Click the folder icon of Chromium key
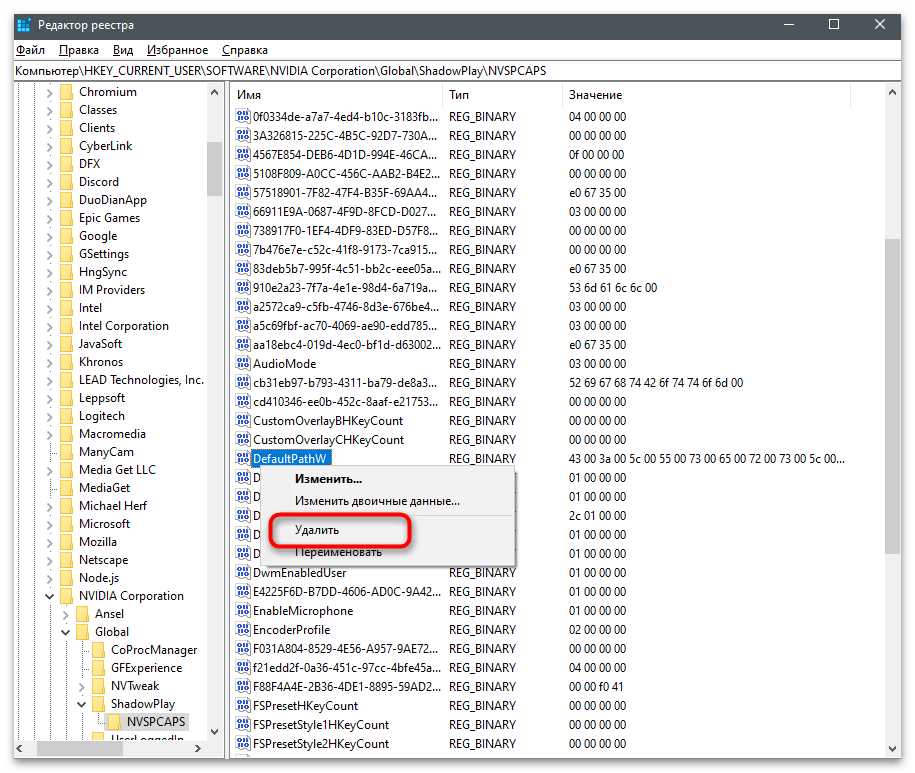915x773 pixels. [67, 92]
